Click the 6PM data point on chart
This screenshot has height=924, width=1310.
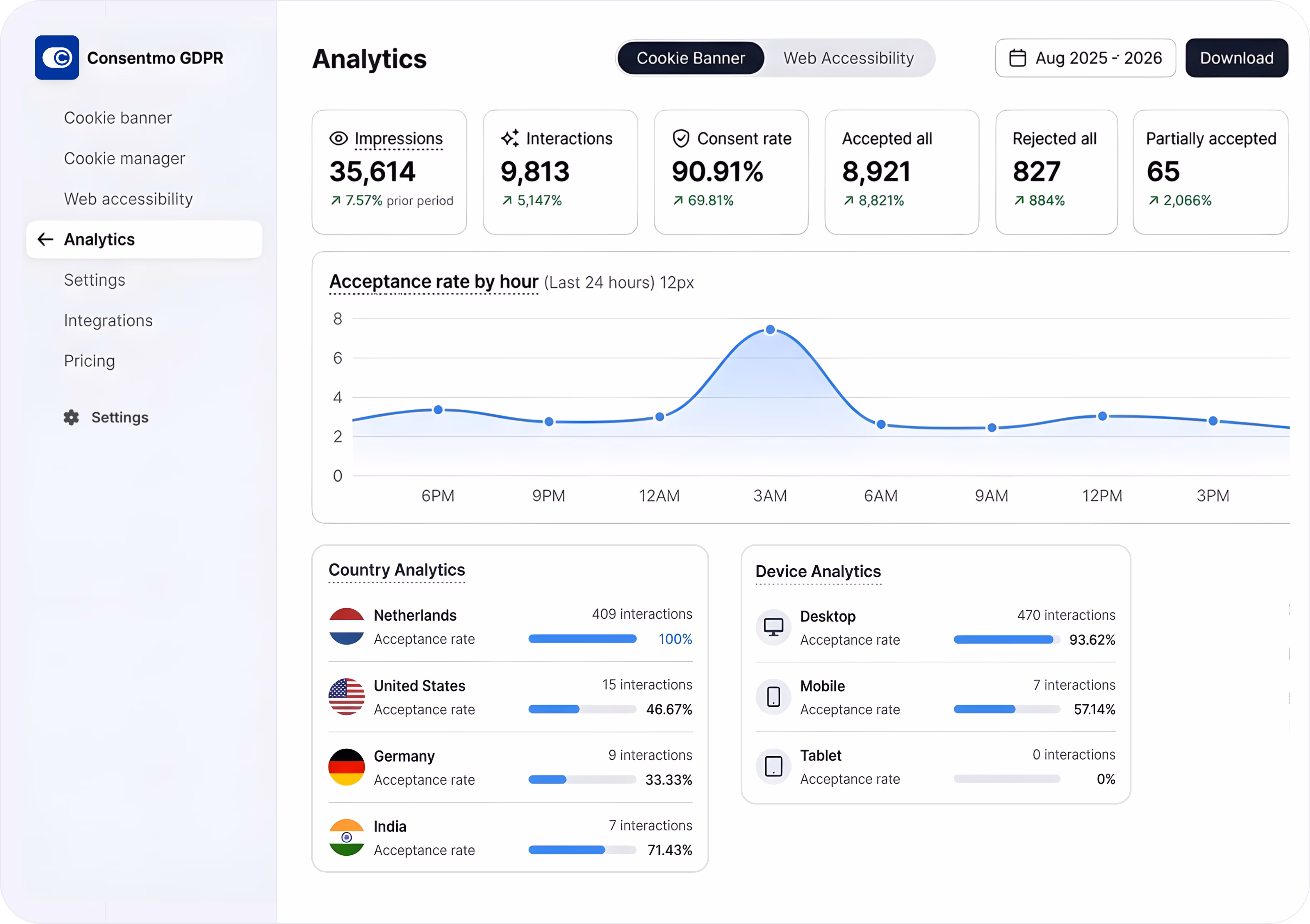point(438,410)
